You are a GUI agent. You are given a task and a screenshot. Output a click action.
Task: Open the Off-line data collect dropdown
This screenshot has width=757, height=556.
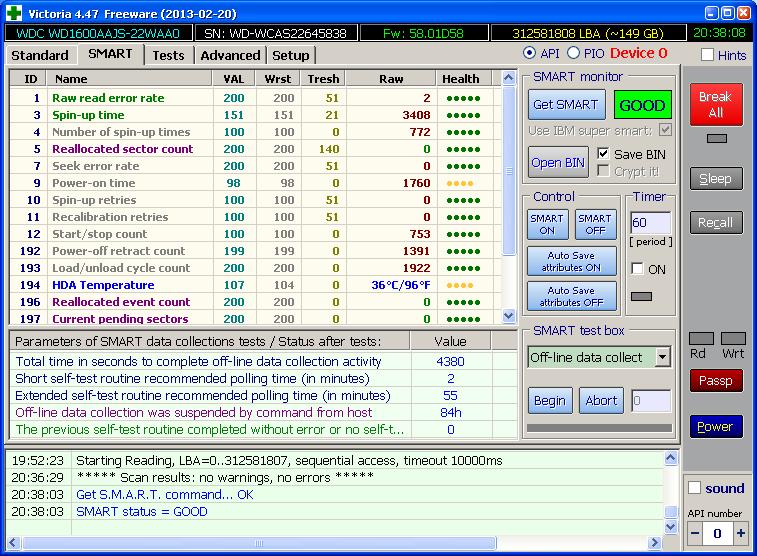(663, 357)
